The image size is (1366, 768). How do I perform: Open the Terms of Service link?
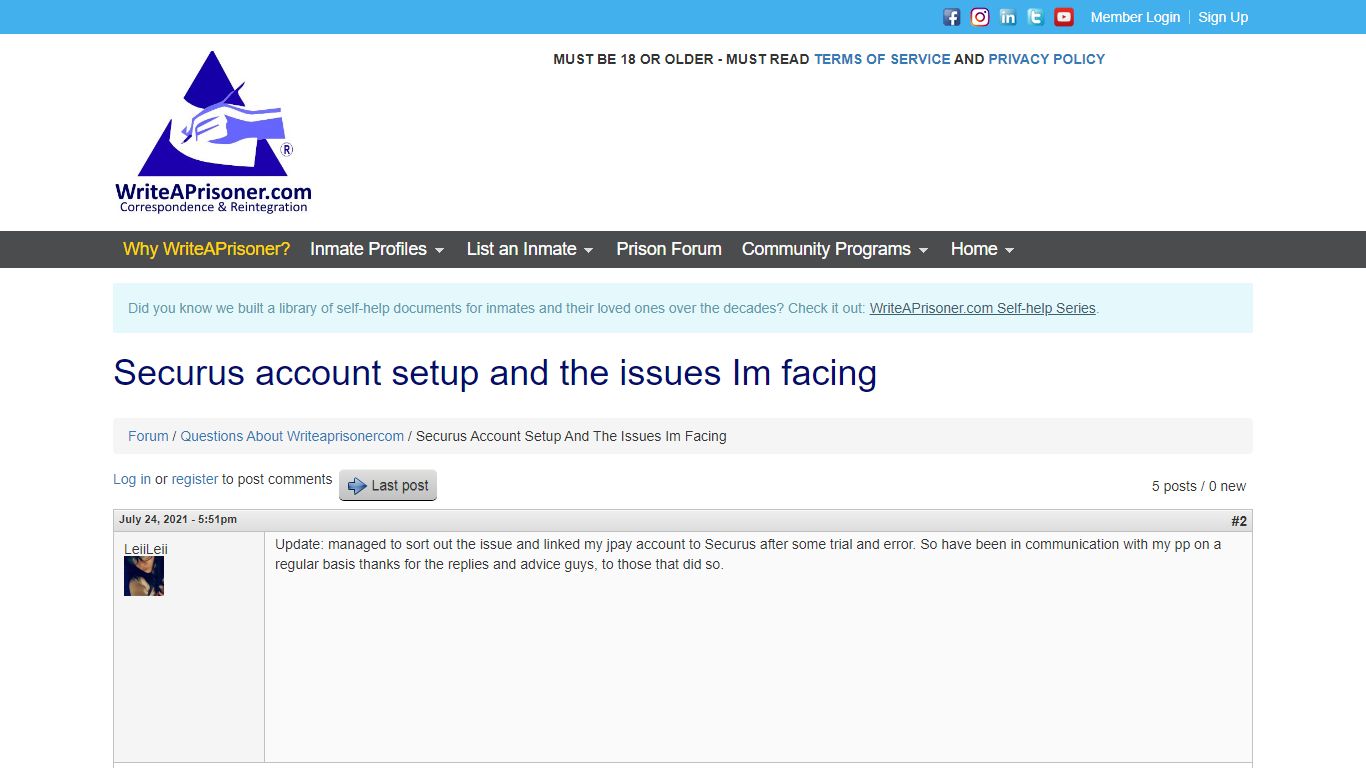point(882,59)
